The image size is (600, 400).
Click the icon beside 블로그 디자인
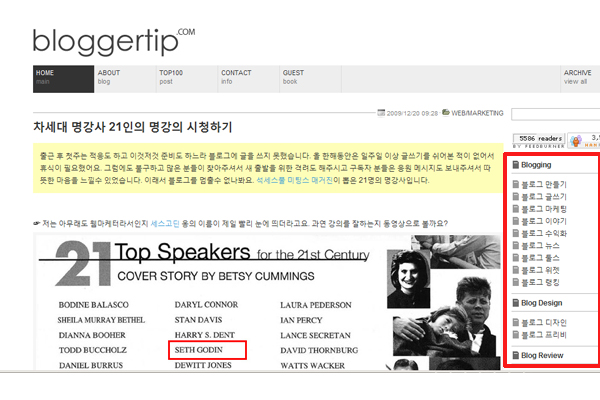(516, 322)
